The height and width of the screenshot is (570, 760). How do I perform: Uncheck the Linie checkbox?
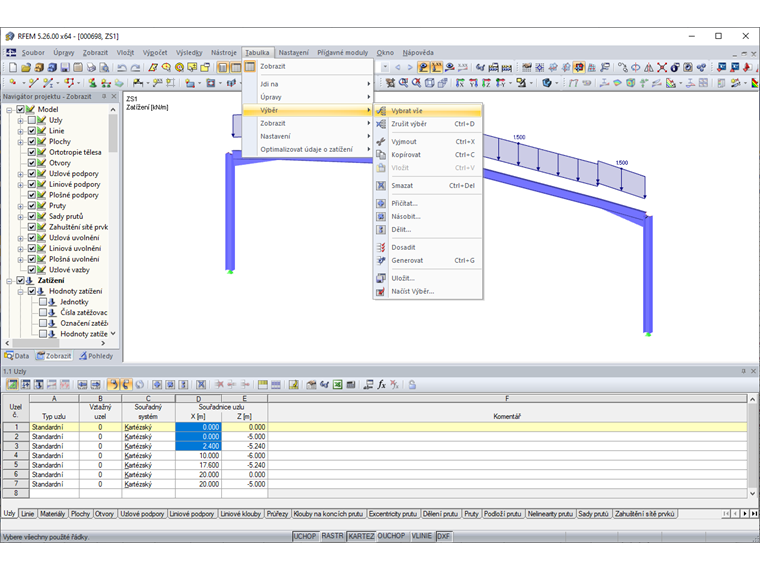tap(32, 130)
